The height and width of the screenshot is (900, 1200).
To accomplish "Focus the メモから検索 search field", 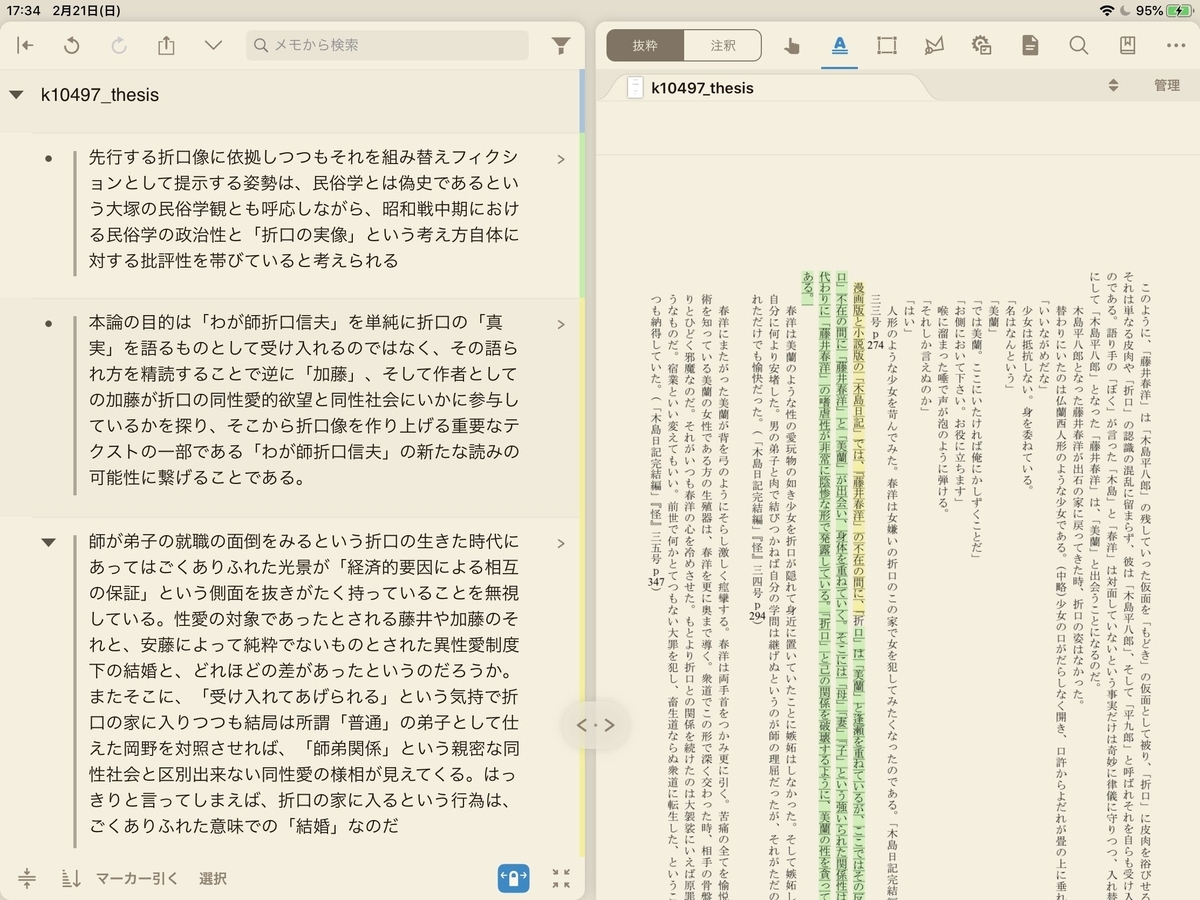I will [387, 45].
